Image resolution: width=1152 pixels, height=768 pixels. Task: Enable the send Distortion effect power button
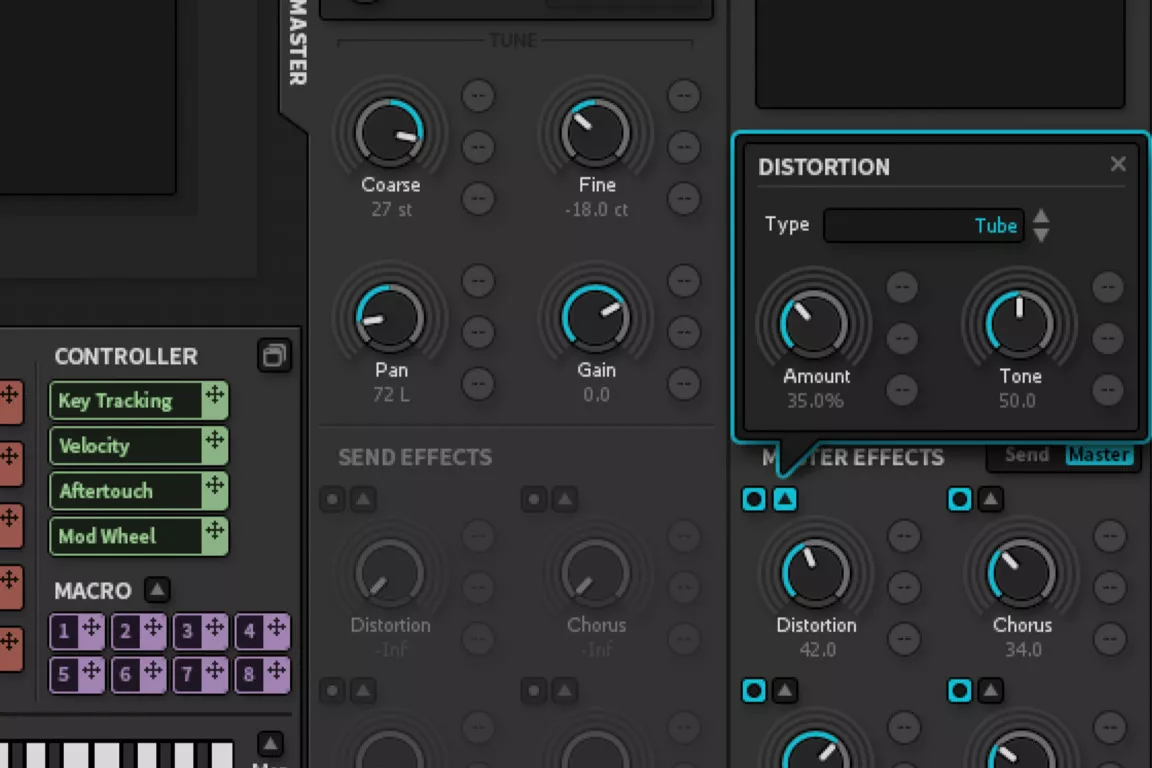point(332,499)
